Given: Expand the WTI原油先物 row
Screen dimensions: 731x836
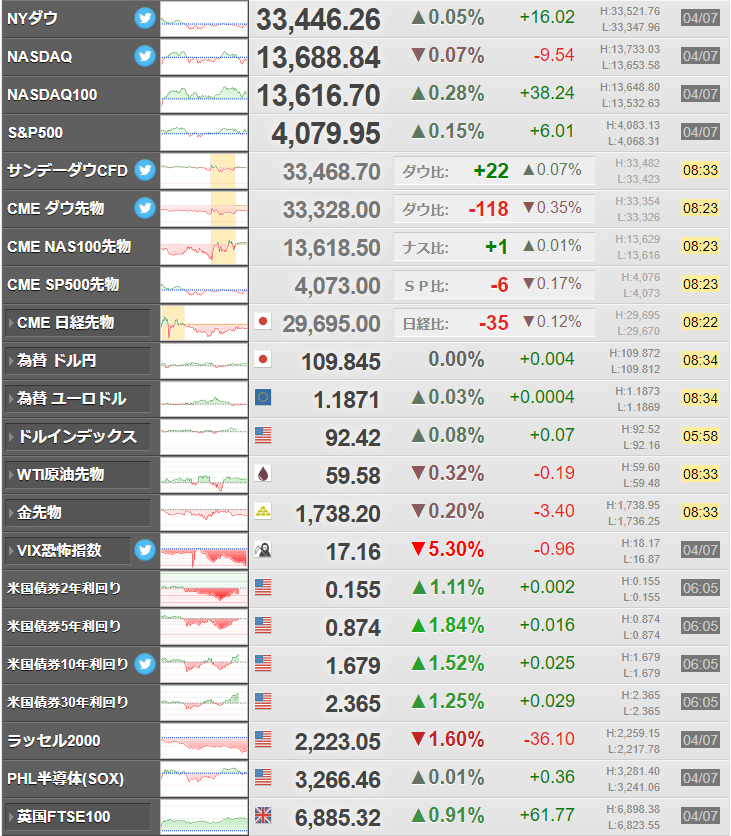Looking at the screenshot, I should point(77,475).
